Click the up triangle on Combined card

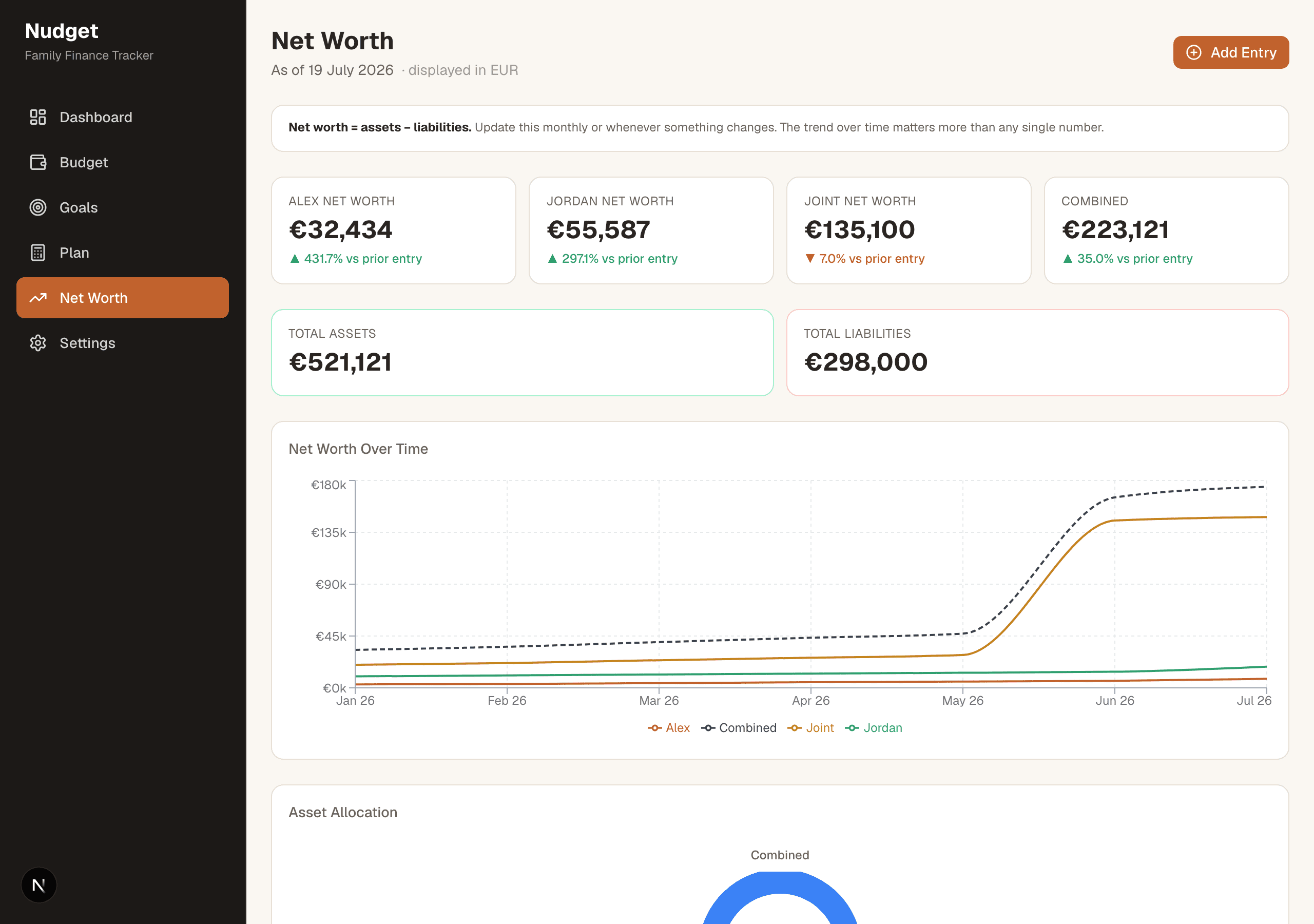1067,259
